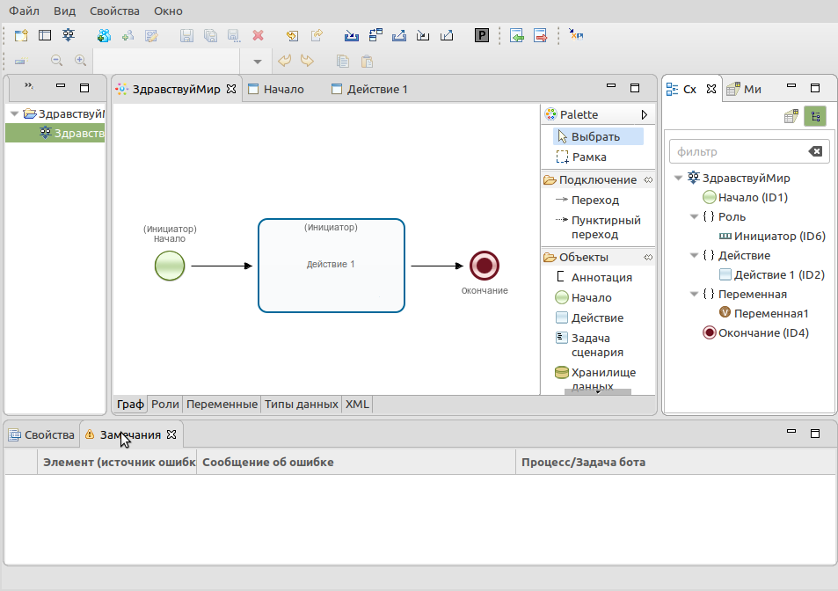Screen dimensions: 838x591
Task: Switch to the Роли tab
Action: pos(165,405)
